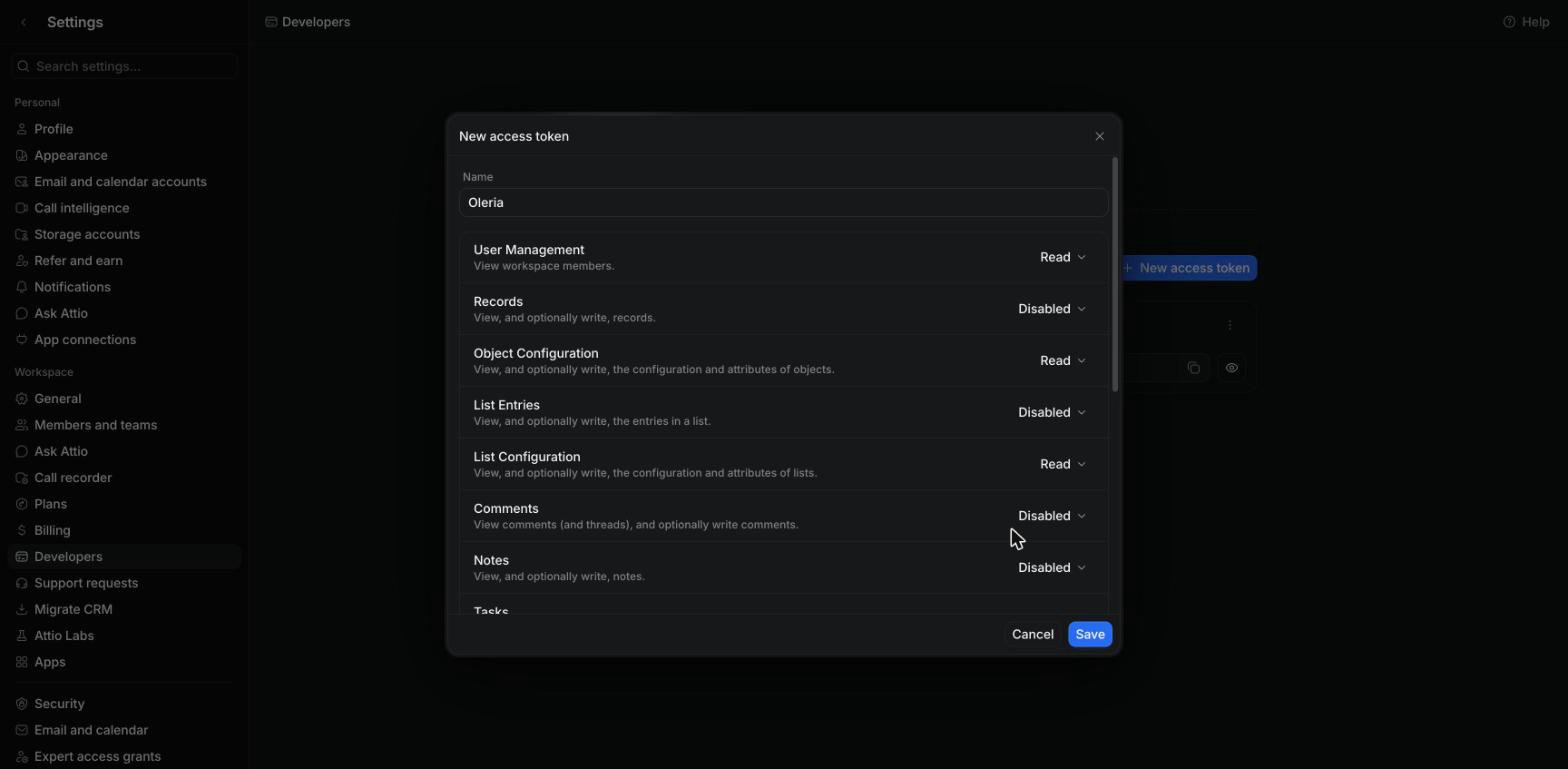Open Object Configuration permission dropdown
1568x769 pixels.
1062,361
